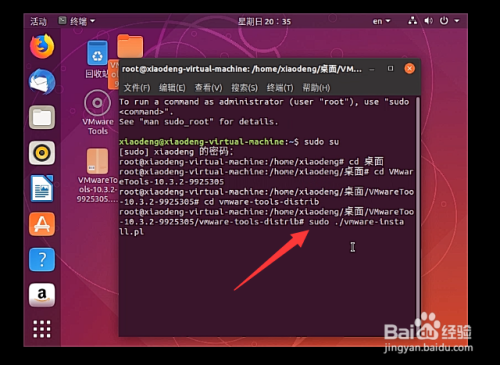The width and height of the screenshot is (500, 365).
Task: Open the clock and calendar panel
Action: point(264,22)
